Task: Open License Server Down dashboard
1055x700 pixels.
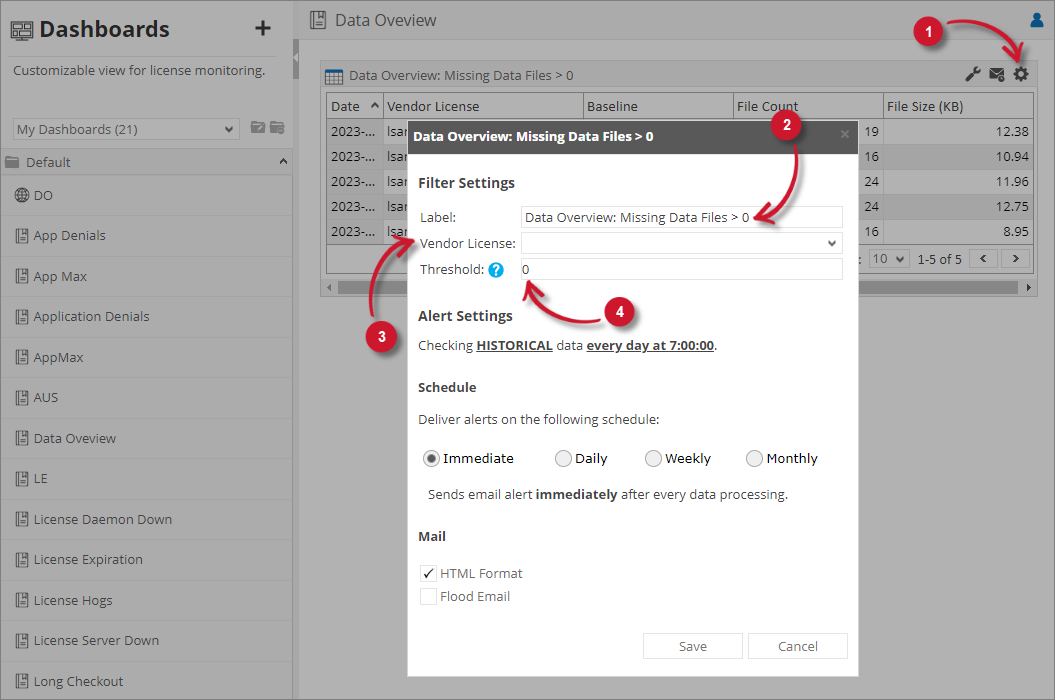Action: (x=147, y=641)
